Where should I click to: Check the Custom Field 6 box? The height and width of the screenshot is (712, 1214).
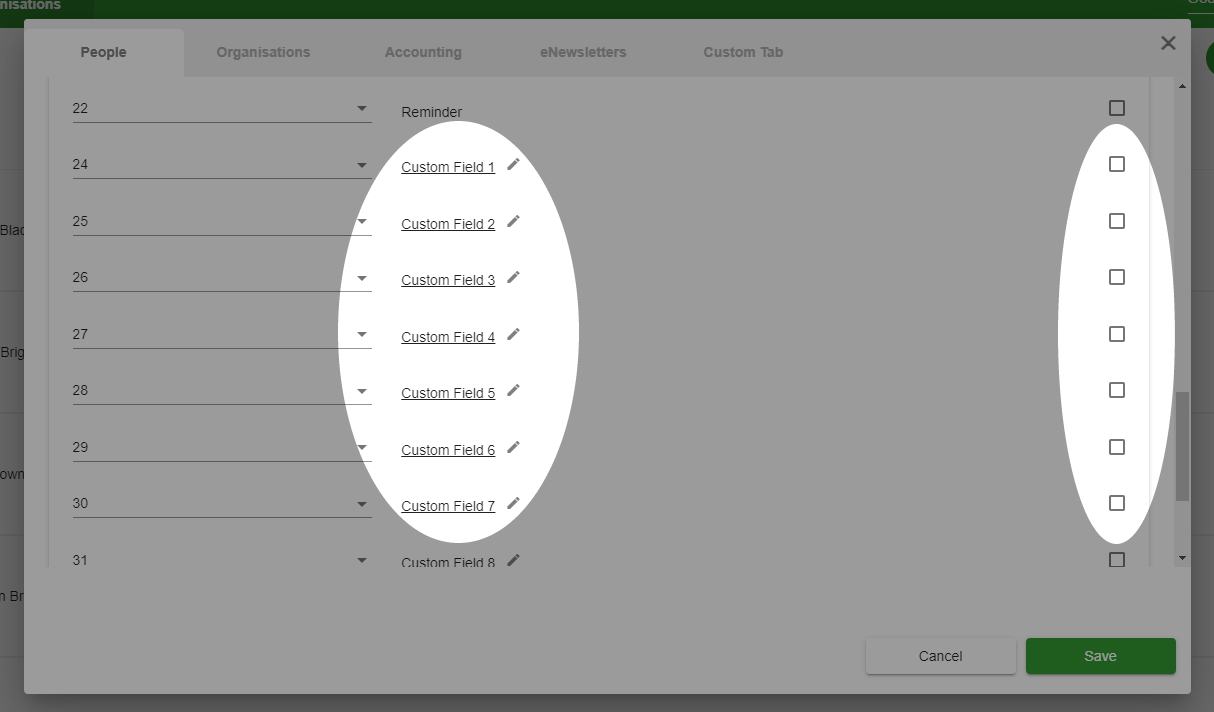1117,447
